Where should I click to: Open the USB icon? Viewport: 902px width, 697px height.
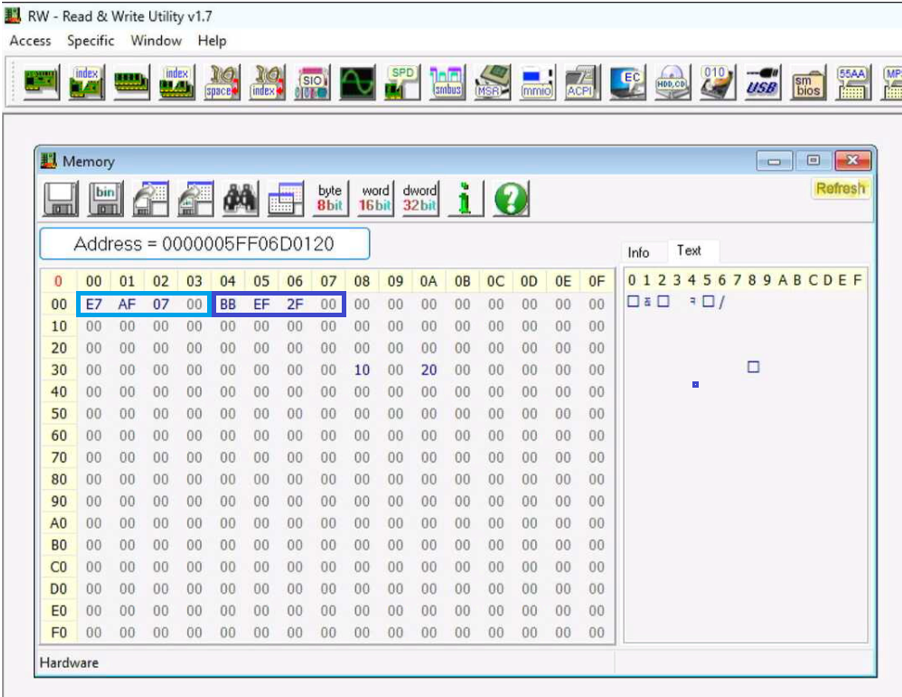click(763, 82)
